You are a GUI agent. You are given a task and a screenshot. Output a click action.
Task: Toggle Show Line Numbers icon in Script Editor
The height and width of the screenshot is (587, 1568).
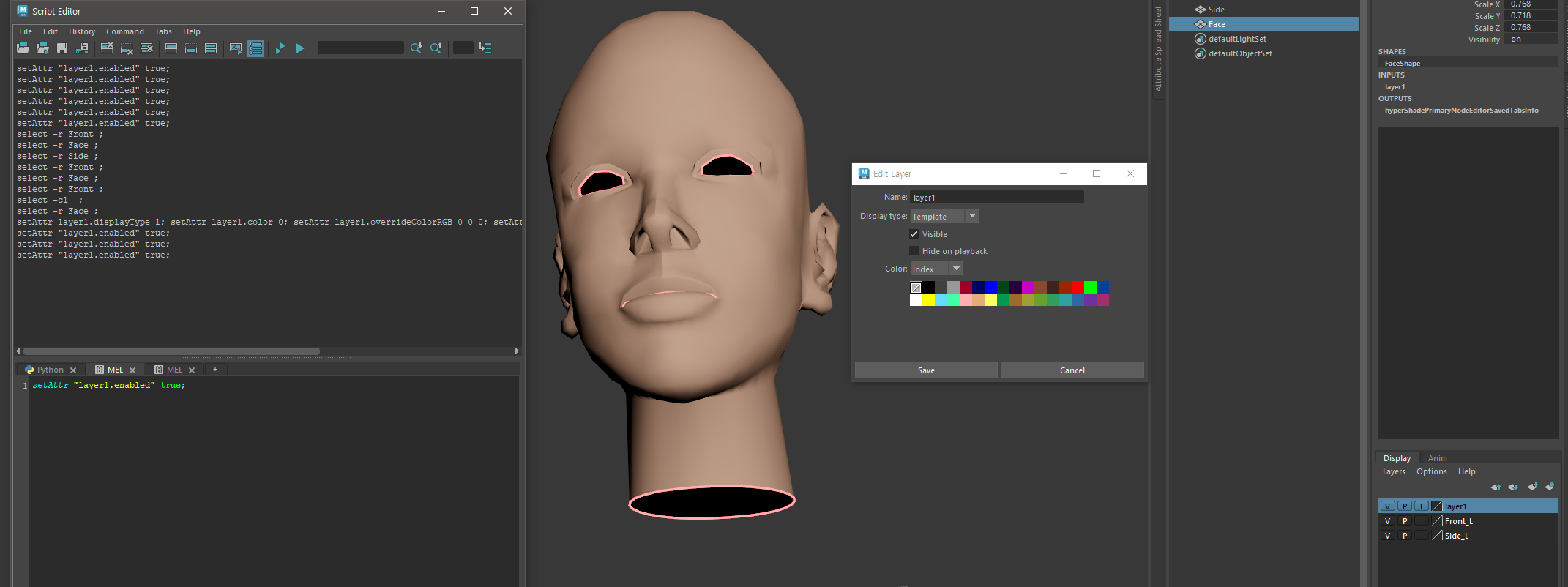tap(255, 48)
